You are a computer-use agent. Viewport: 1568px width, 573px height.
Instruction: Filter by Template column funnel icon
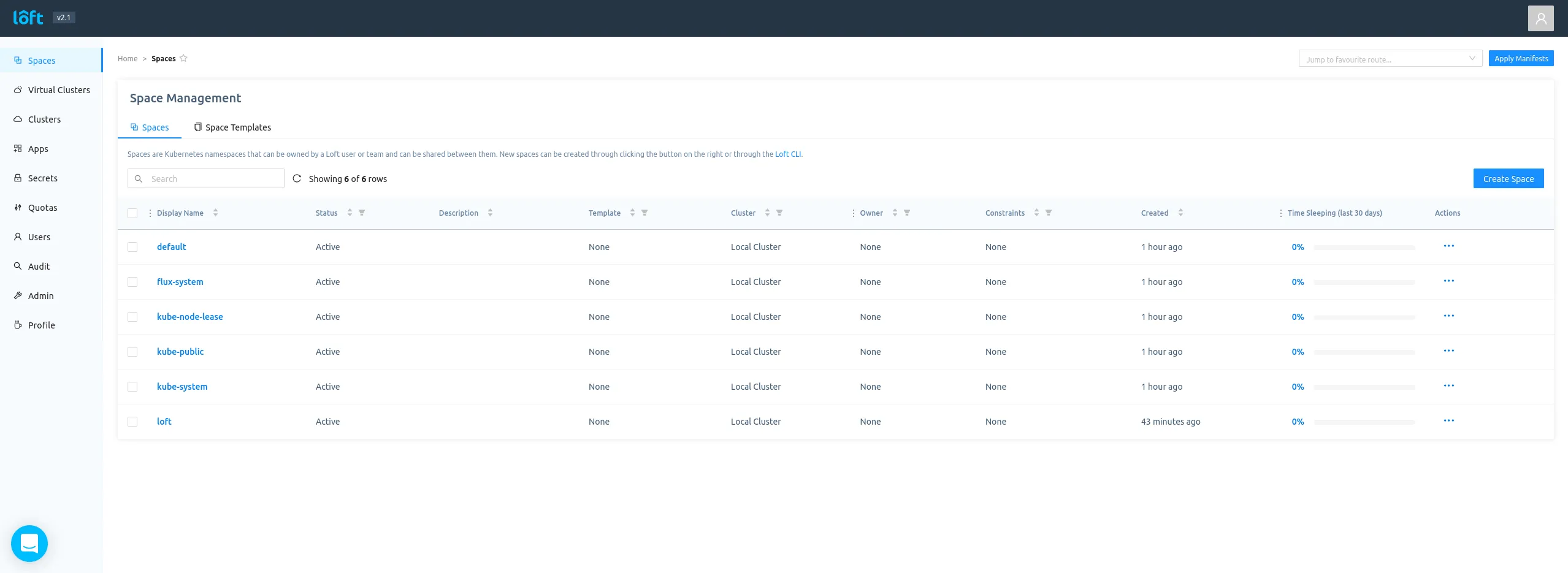[x=644, y=213]
